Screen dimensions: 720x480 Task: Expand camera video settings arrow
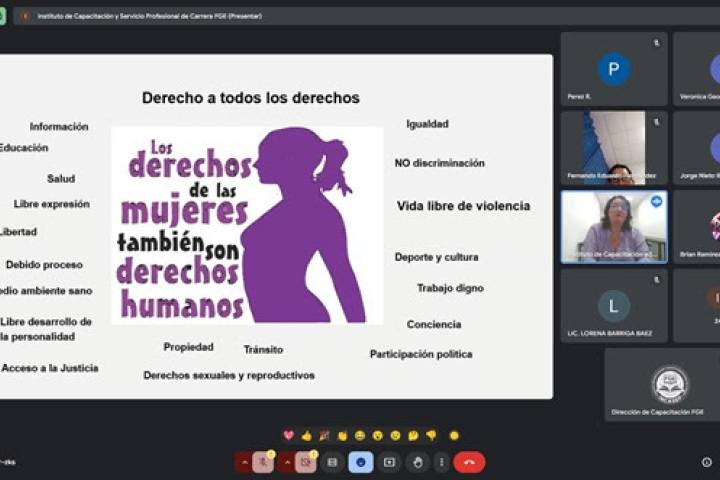tap(287, 462)
